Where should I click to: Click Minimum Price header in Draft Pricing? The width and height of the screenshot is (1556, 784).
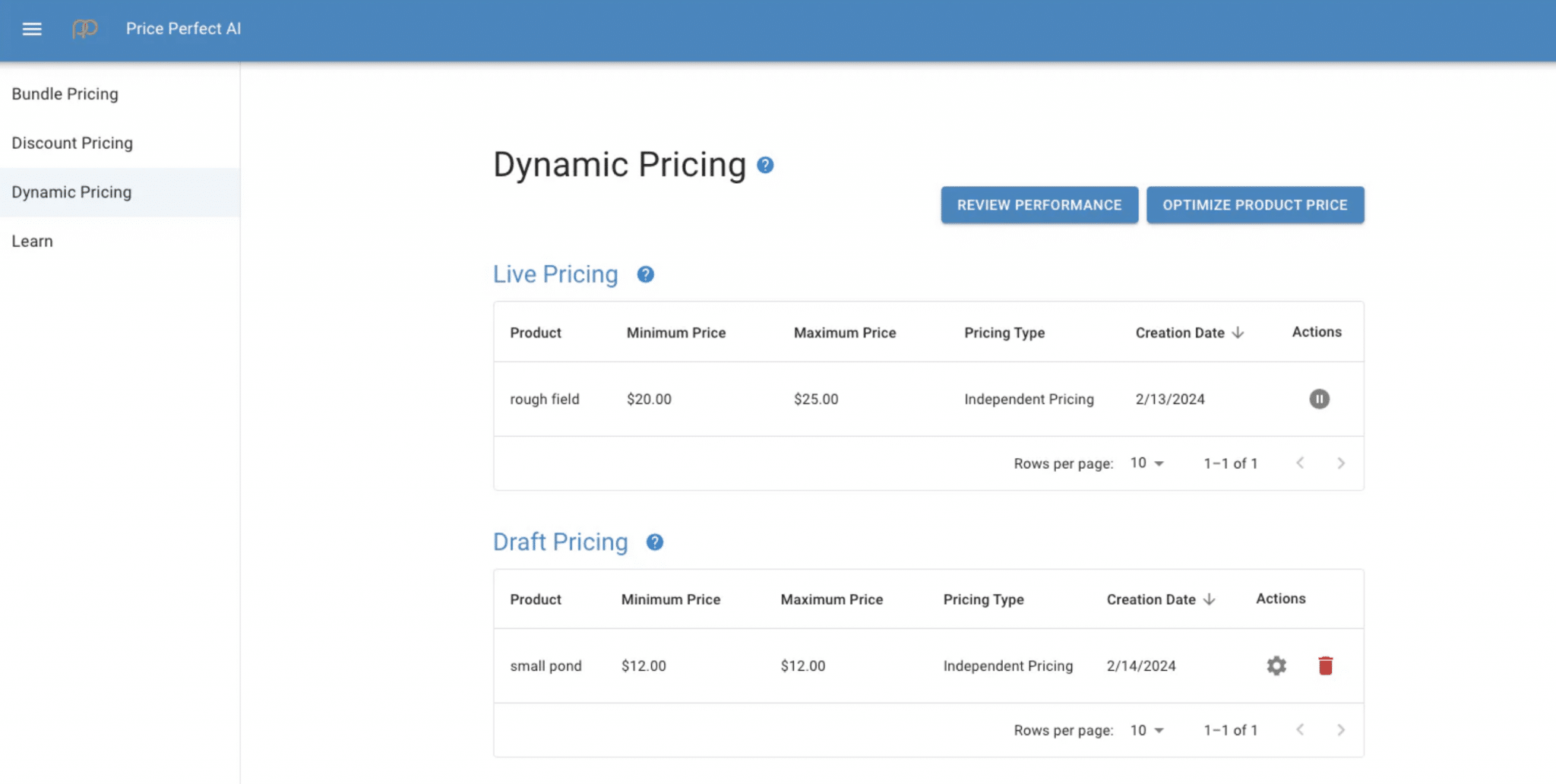point(671,599)
